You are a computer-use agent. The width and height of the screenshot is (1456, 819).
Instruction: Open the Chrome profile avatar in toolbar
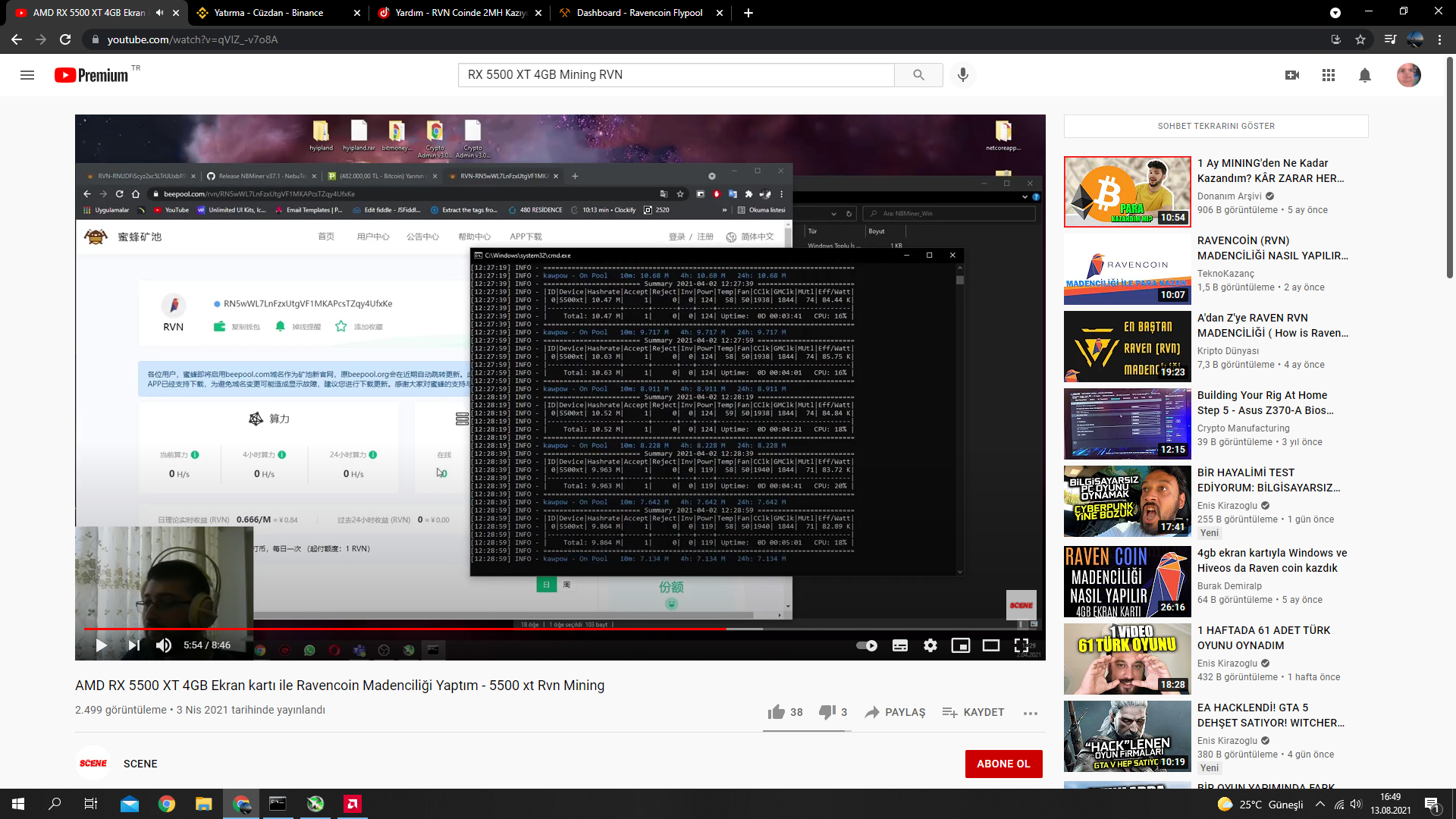click(1415, 39)
